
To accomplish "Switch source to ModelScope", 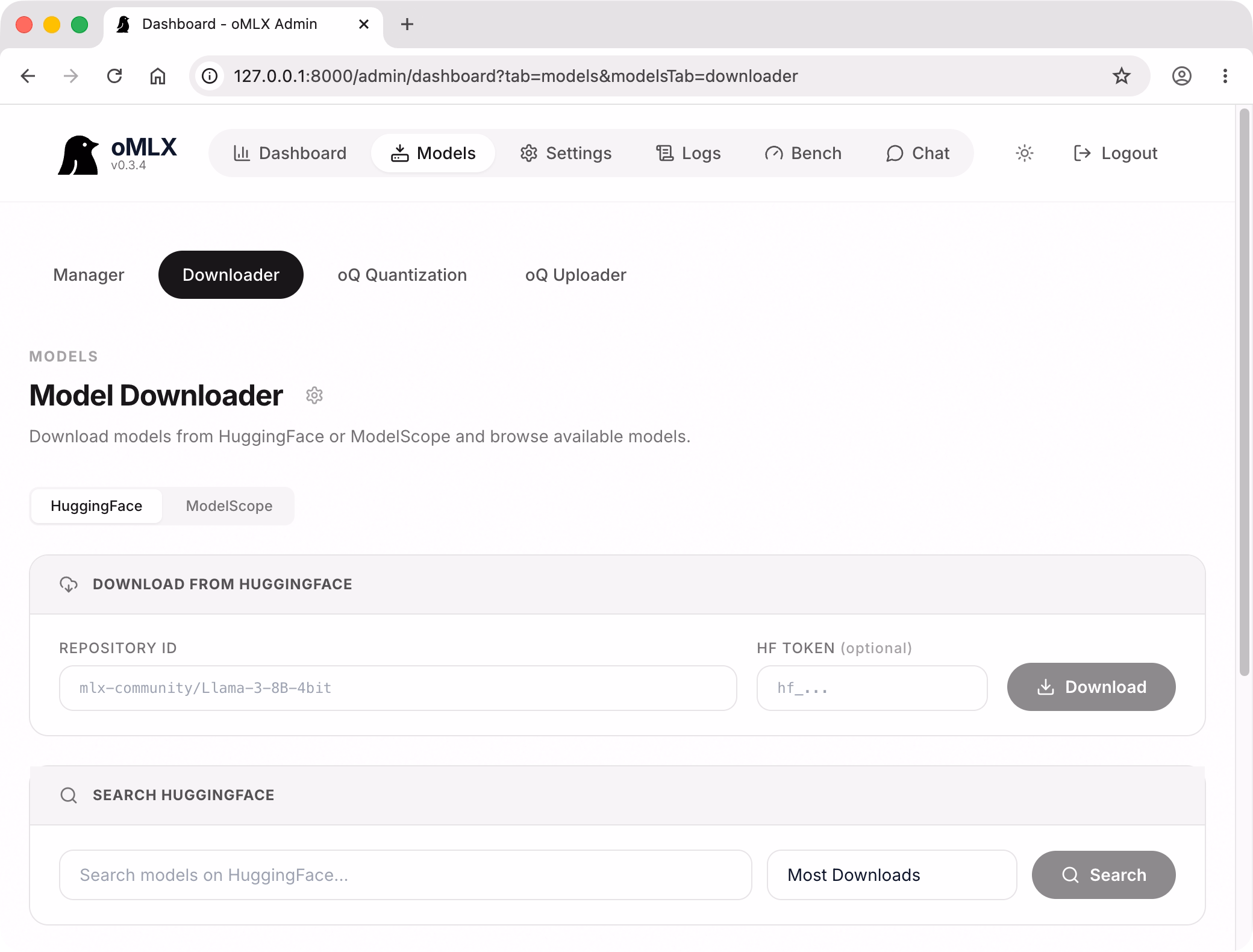I will click(229, 506).
